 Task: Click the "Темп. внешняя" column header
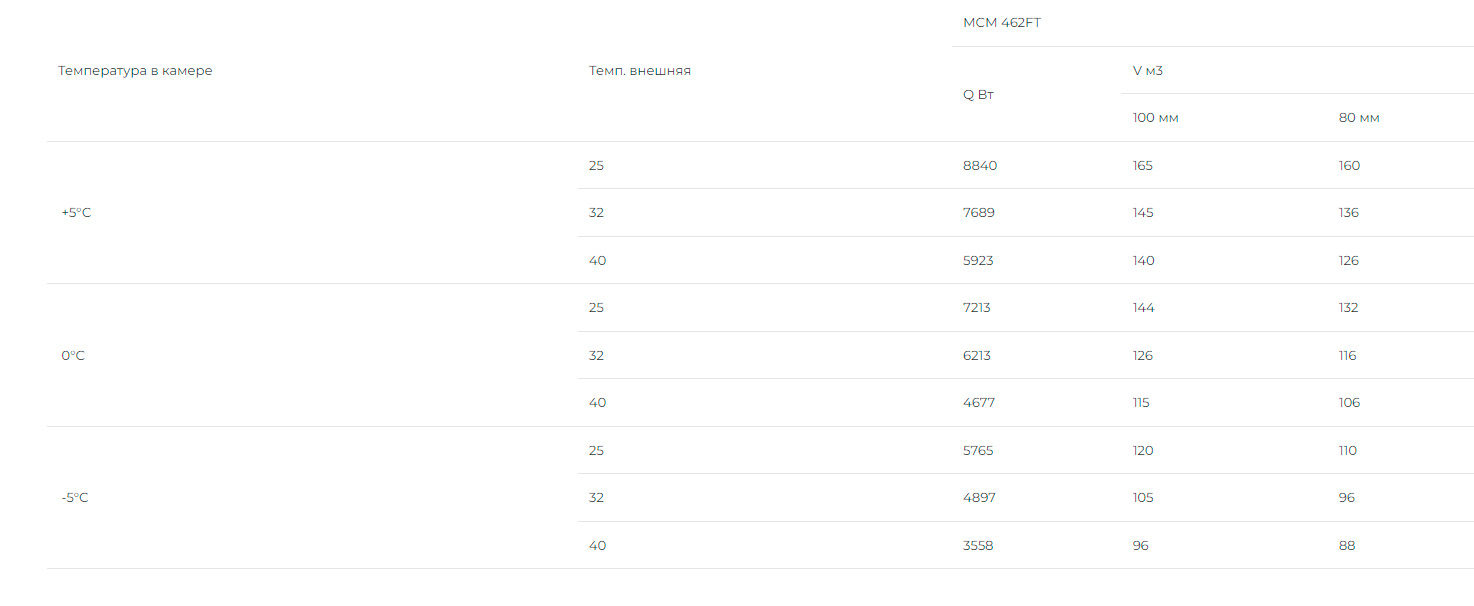point(640,71)
